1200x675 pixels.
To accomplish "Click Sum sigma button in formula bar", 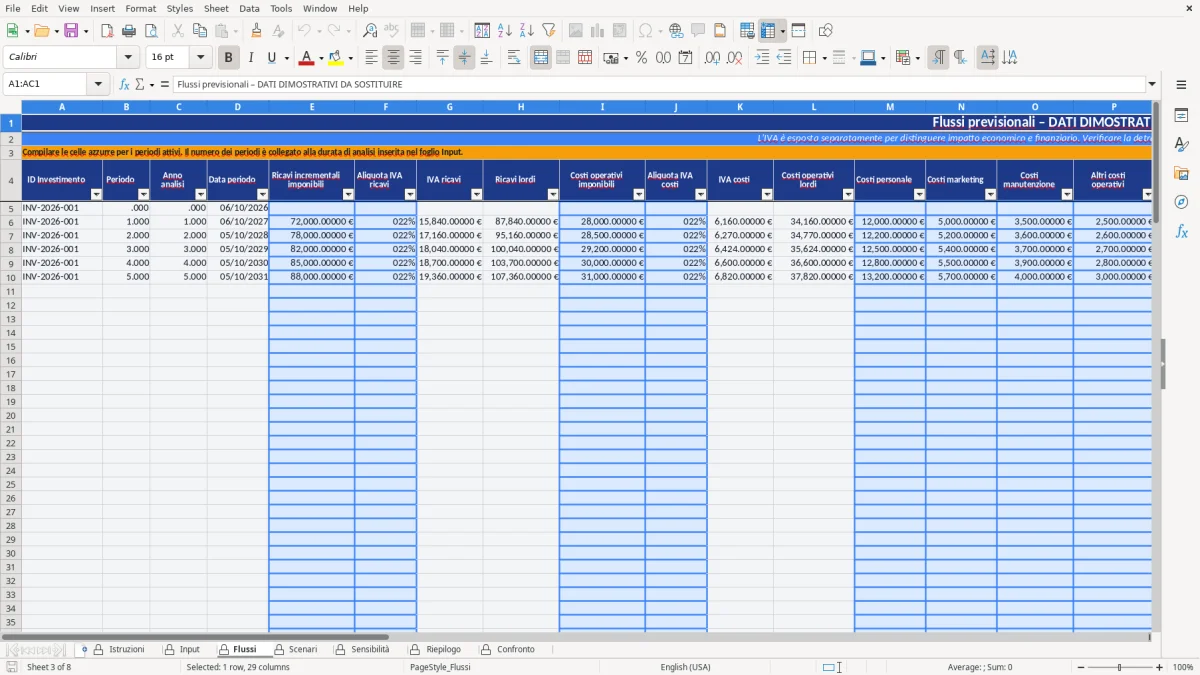I will (140, 84).
